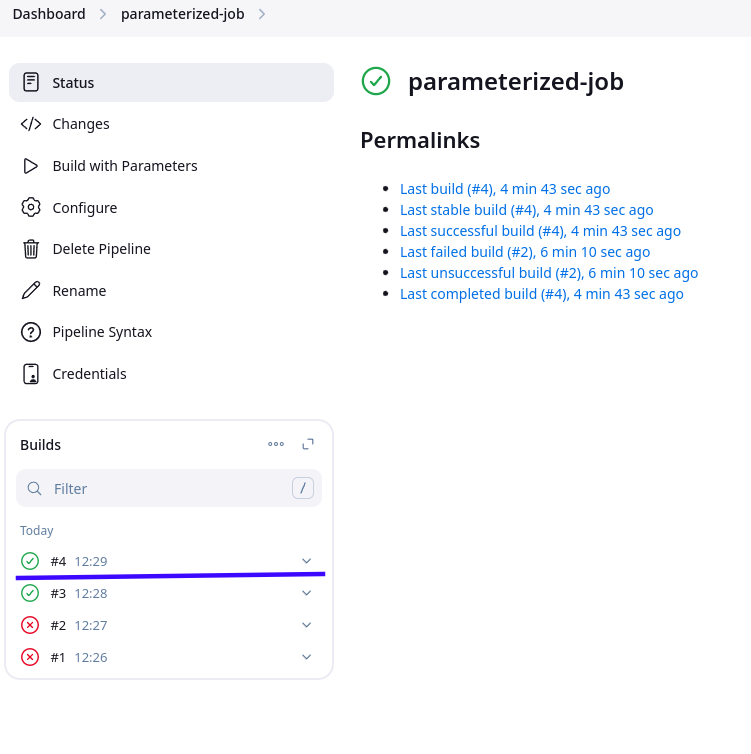751x754 pixels.
Task: Expand the build #2 dropdown chevron
Action: point(306,625)
